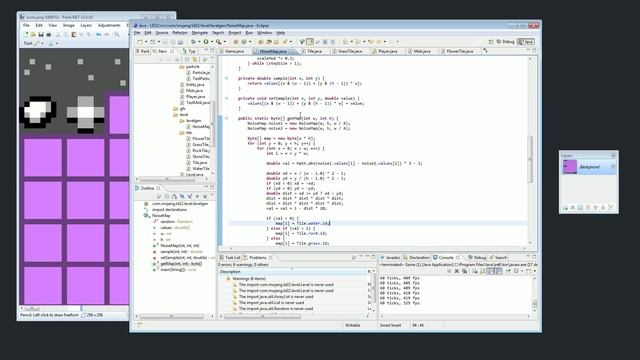The width and height of the screenshot is (640, 360).
Task: Click Remove Launch icon in Console toolbar
Action: (457, 271)
